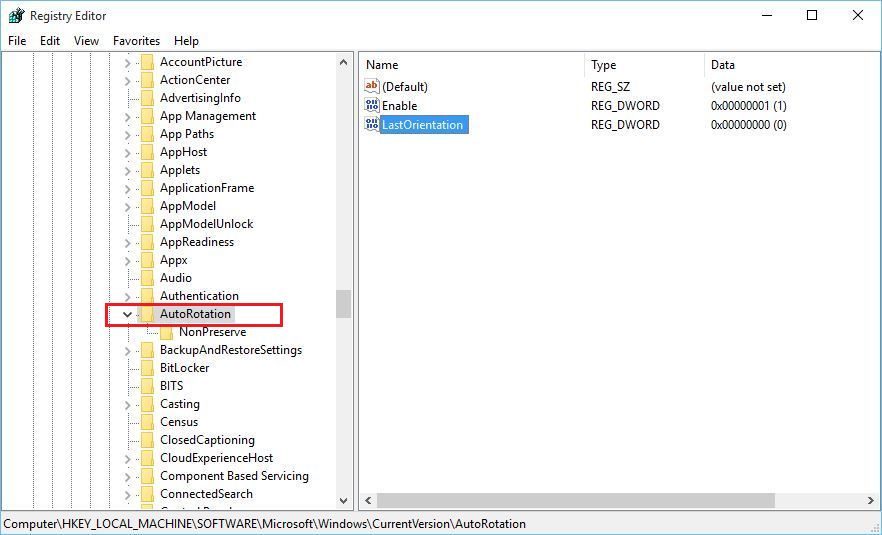Expand the App Paths key
This screenshot has height=535, width=882.
click(128, 134)
